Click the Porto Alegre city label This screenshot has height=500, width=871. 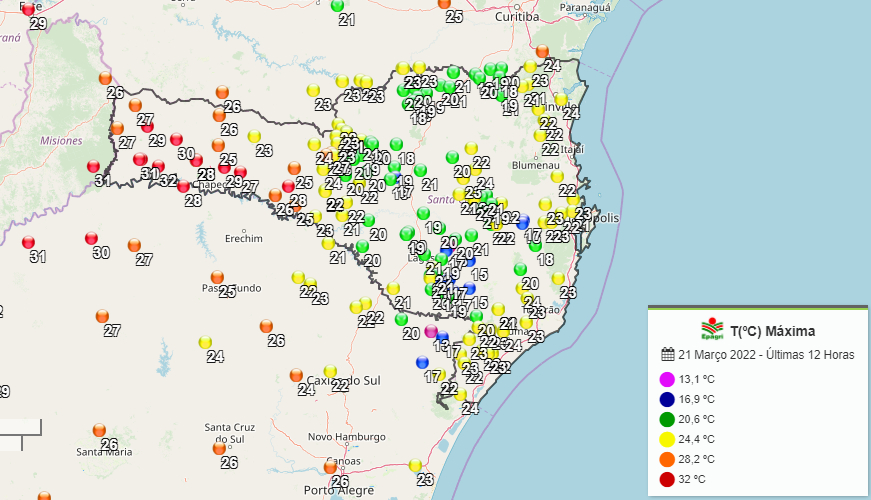pos(339,490)
